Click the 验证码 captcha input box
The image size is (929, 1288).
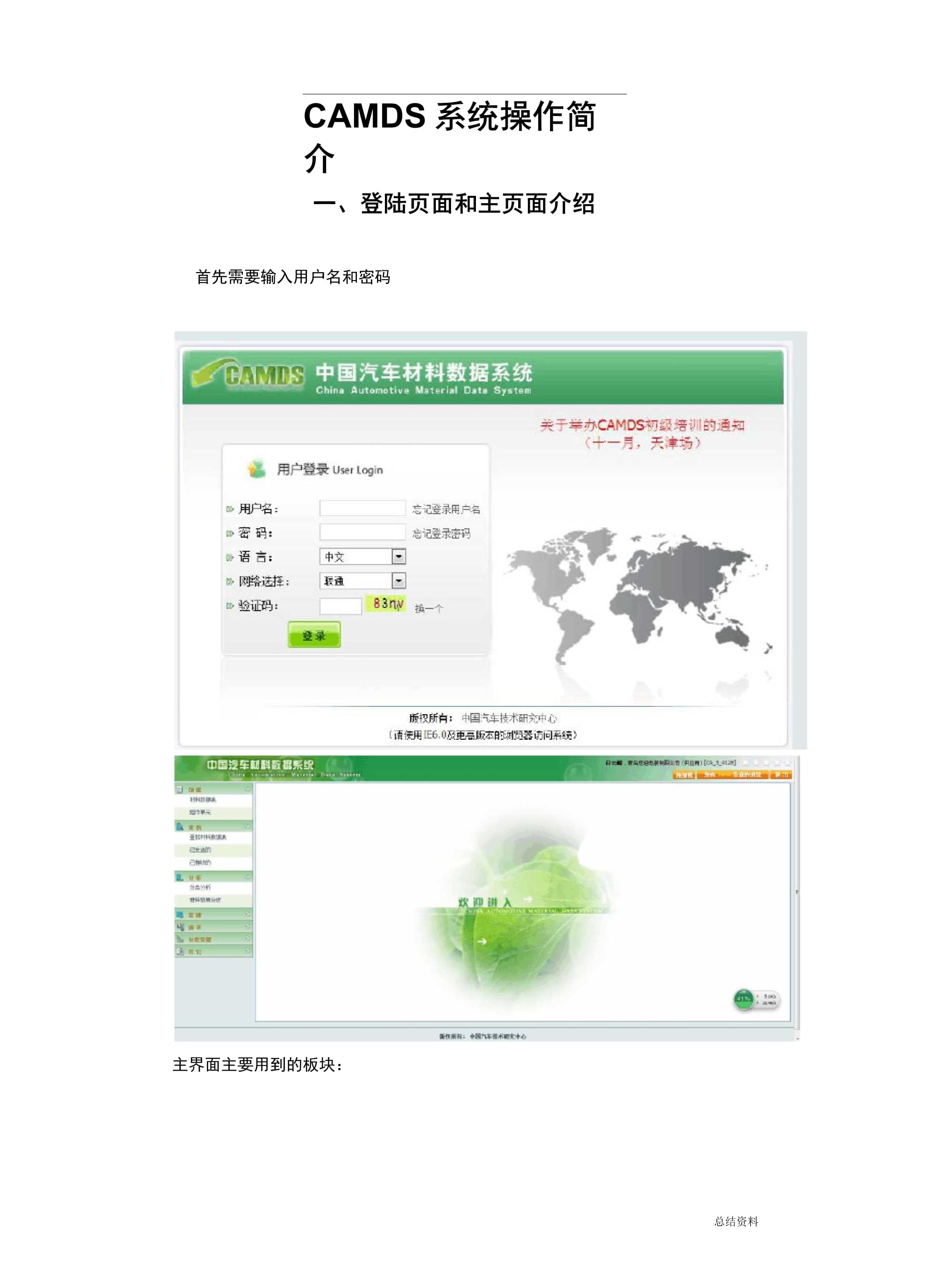340,606
